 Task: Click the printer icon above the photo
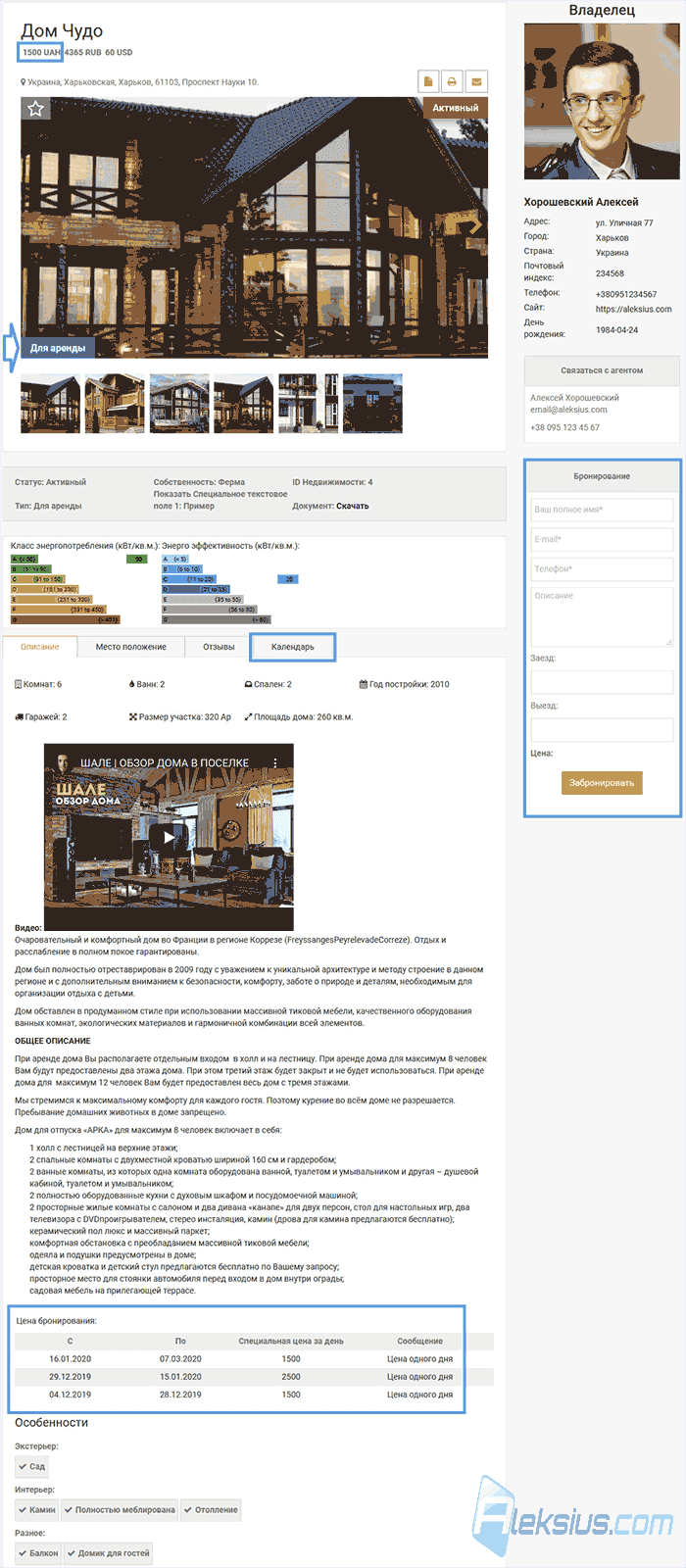pos(452,81)
